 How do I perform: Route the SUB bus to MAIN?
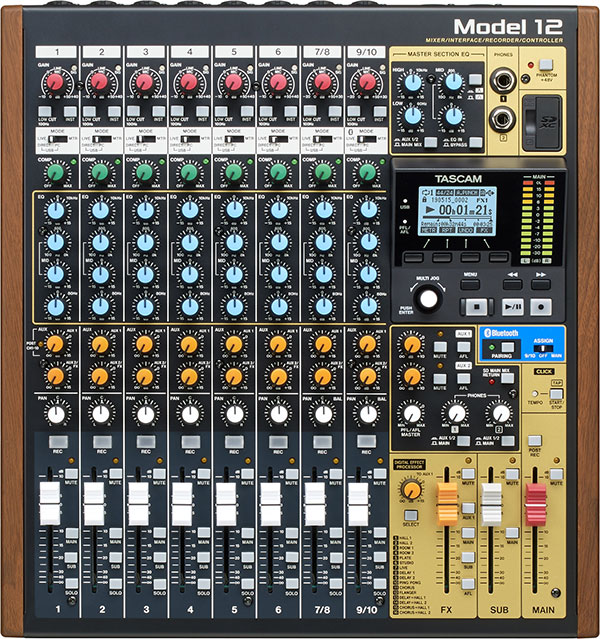[512, 533]
